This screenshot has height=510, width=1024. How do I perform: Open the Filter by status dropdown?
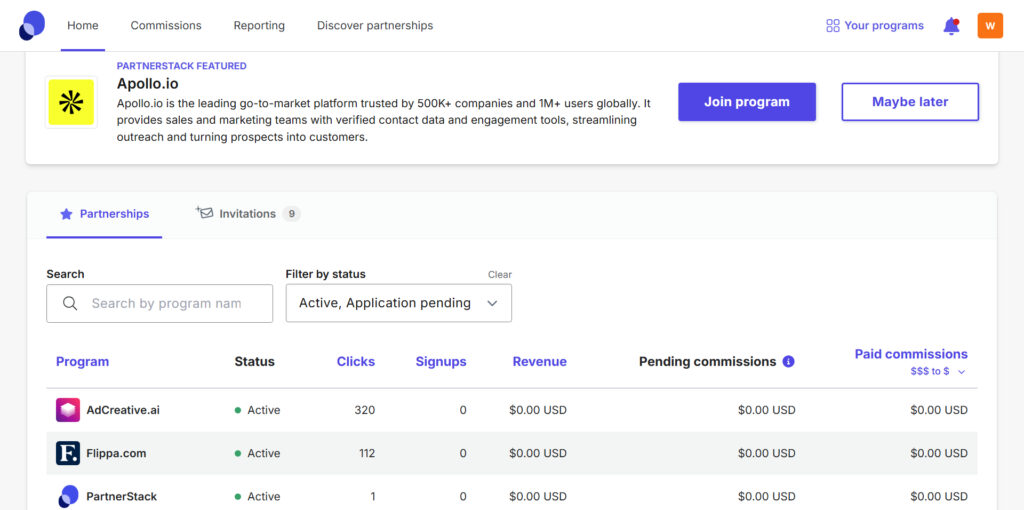tap(398, 303)
